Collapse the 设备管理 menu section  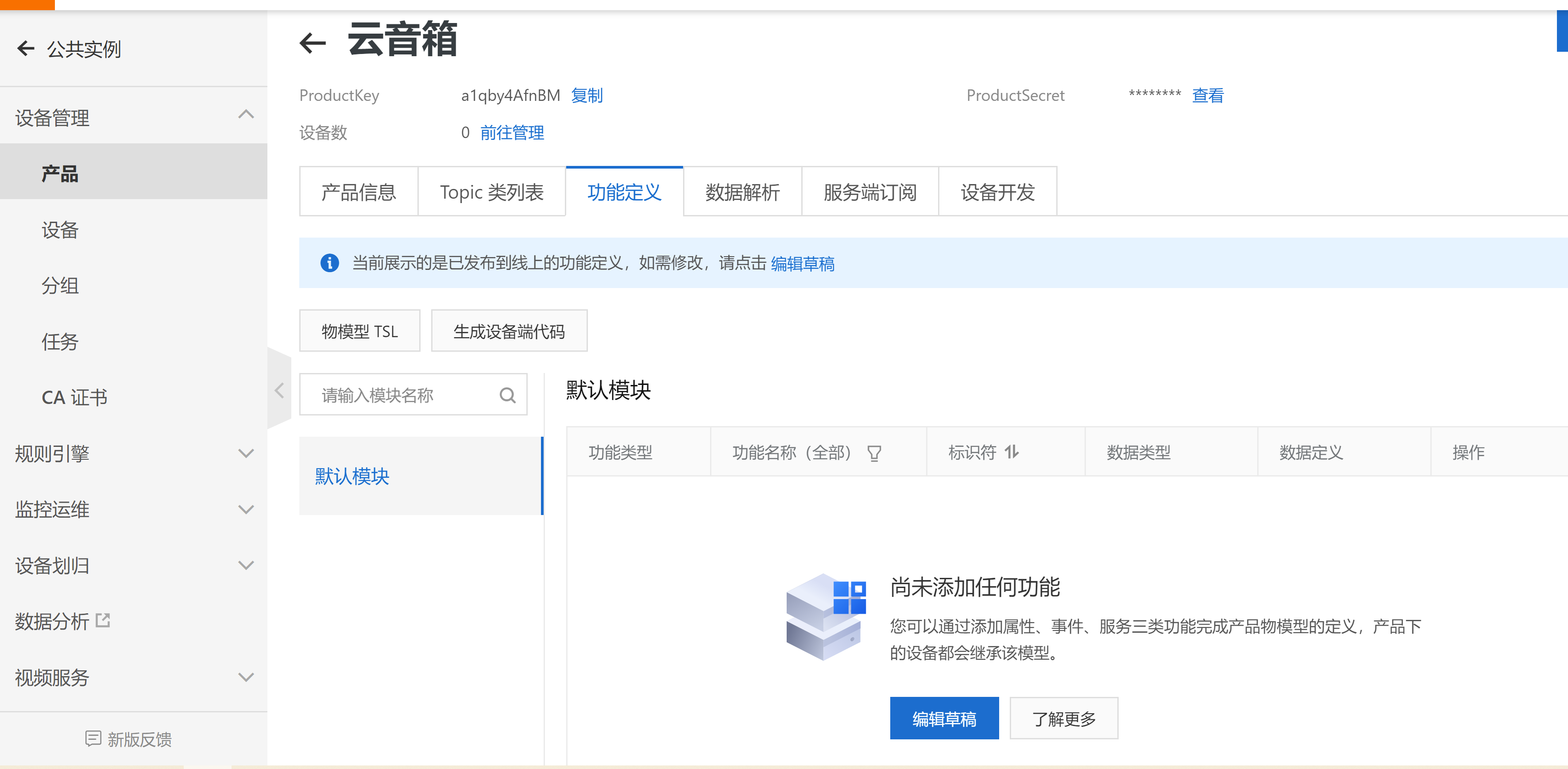pos(246,115)
